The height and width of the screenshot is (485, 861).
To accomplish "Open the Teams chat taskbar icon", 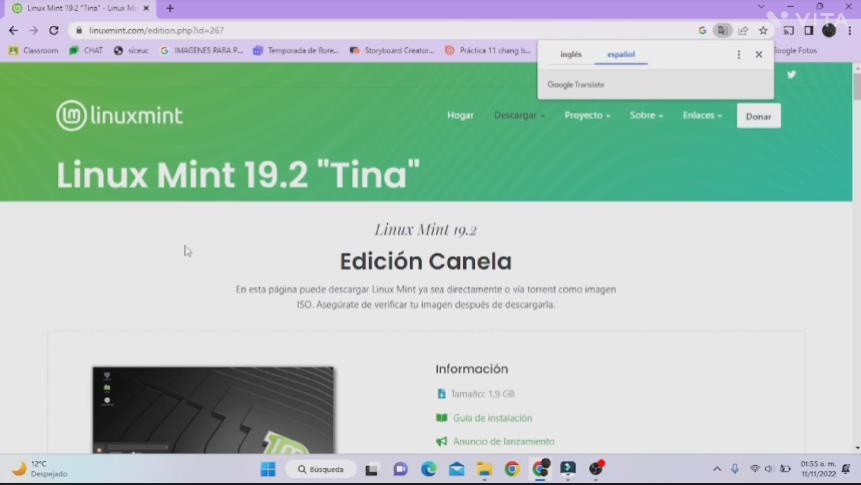I will (400, 469).
